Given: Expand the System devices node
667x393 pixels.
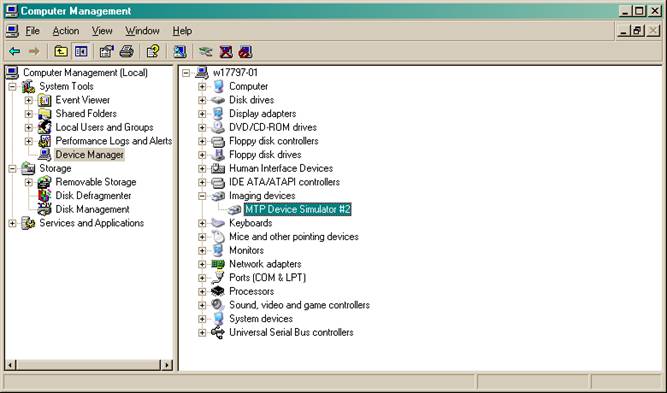Looking at the screenshot, I should (x=202, y=319).
